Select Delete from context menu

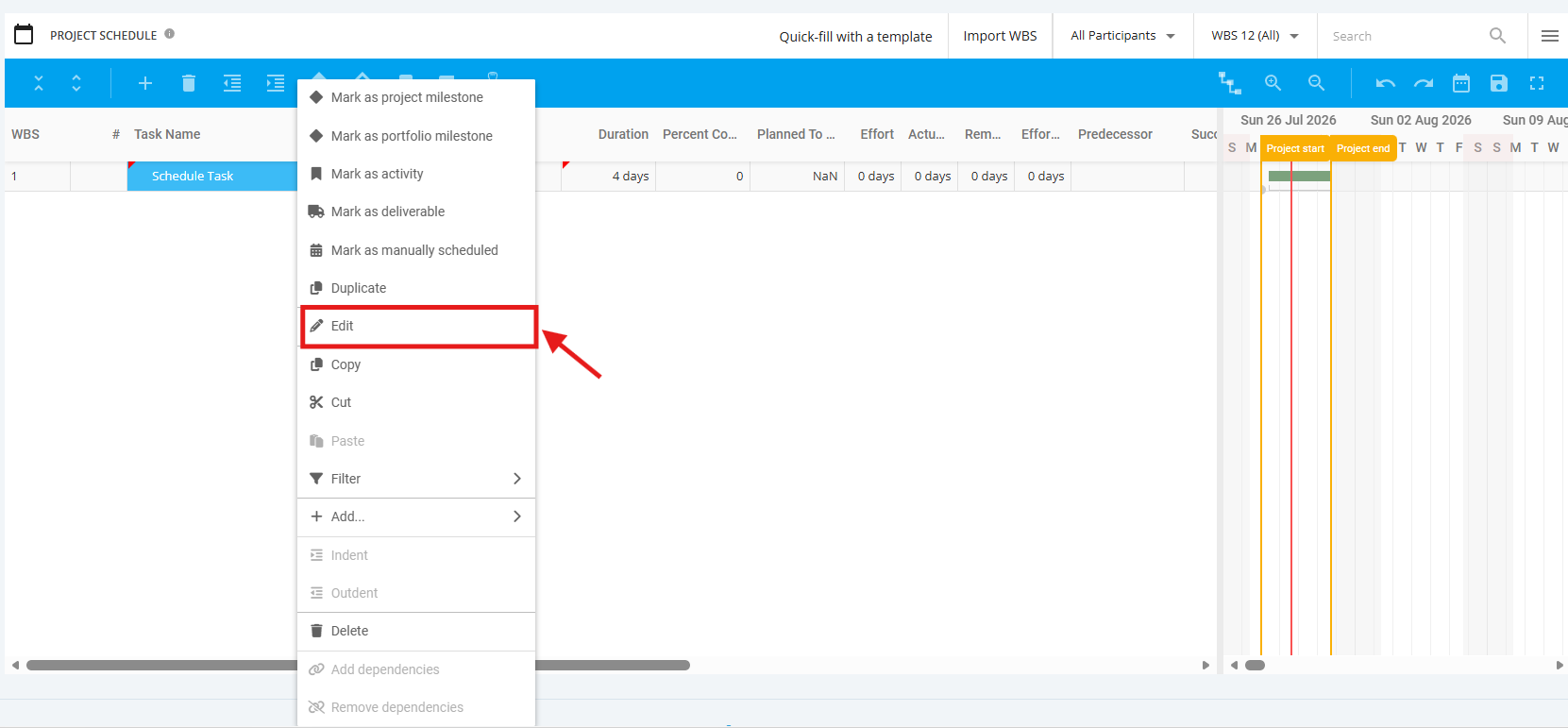(416, 631)
